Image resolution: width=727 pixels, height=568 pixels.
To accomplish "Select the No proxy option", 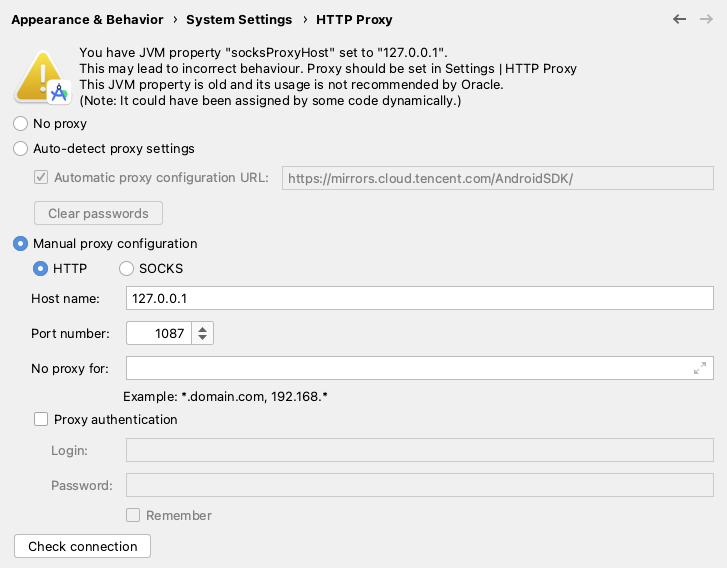I will pos(20,124).
